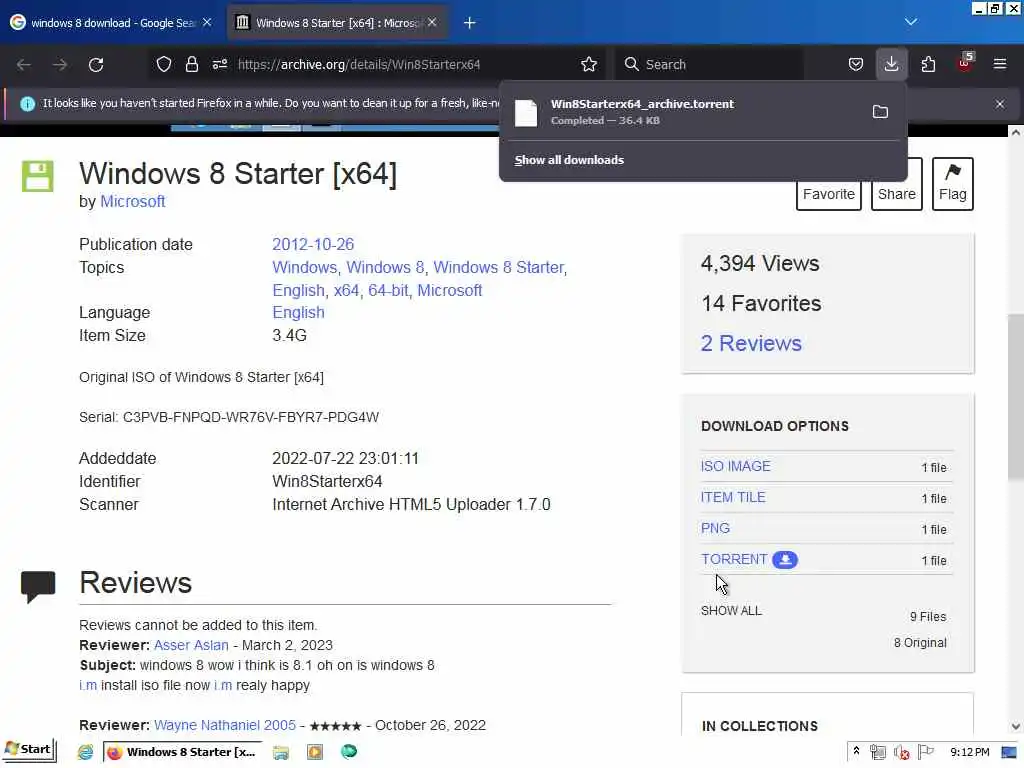Close the Windows 8 Starter tab
The height and width of the screenshot is (768, 1024).
click(x=432, y=22)
